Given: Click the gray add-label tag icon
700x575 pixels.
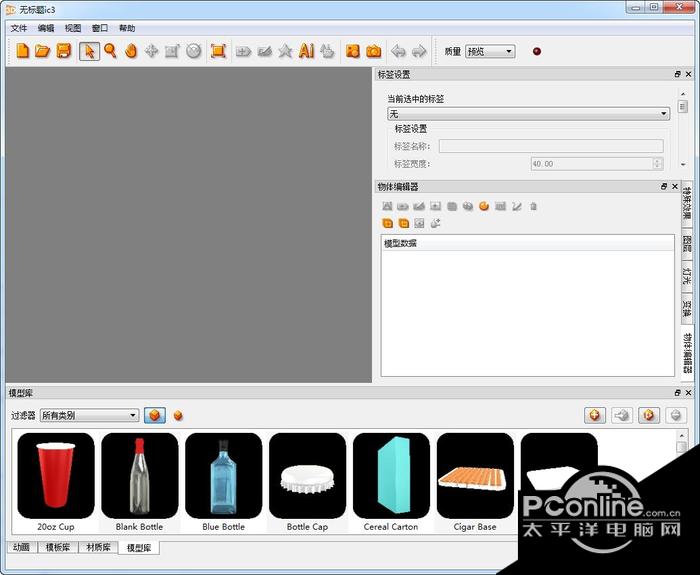Looking at the screenshot, I should pos(243,51).
